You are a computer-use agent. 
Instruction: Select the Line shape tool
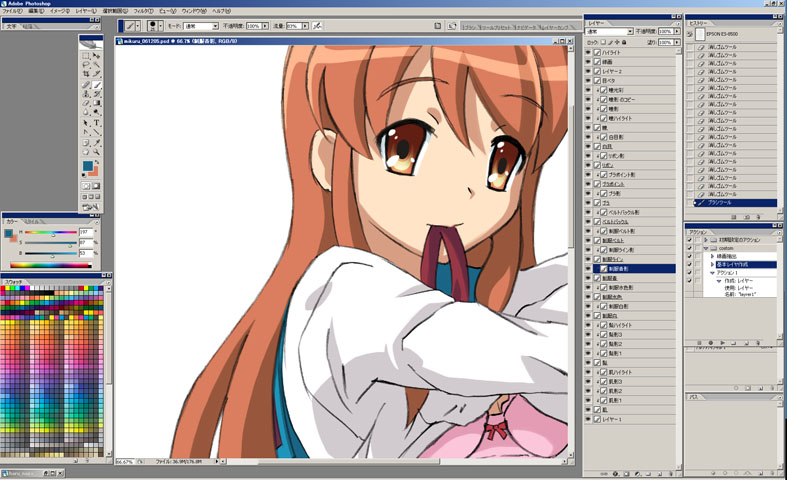pyautogui.click(x=96, y=132)
